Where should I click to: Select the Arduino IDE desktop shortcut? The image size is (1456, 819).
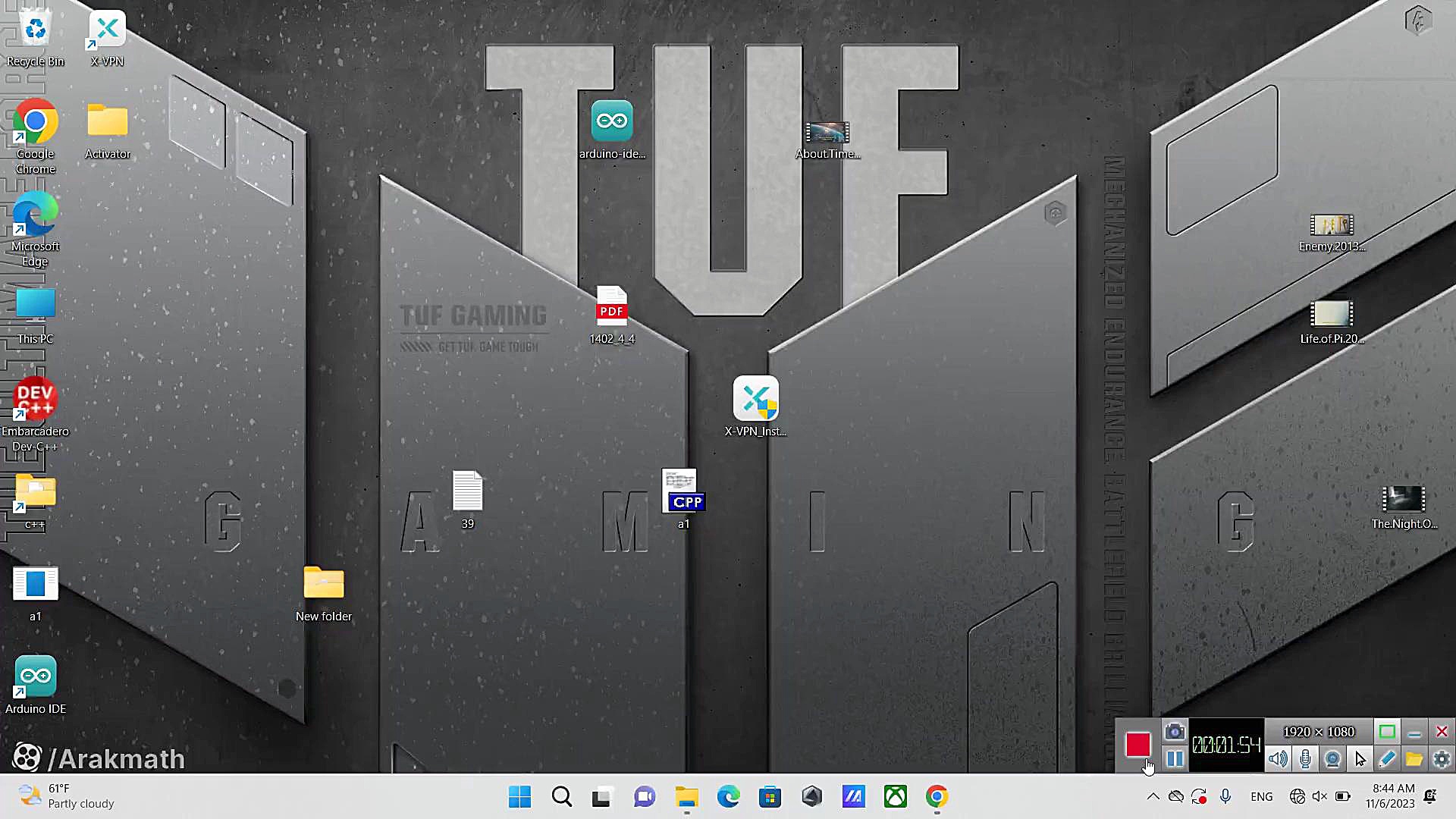click(x=35, y=686)
